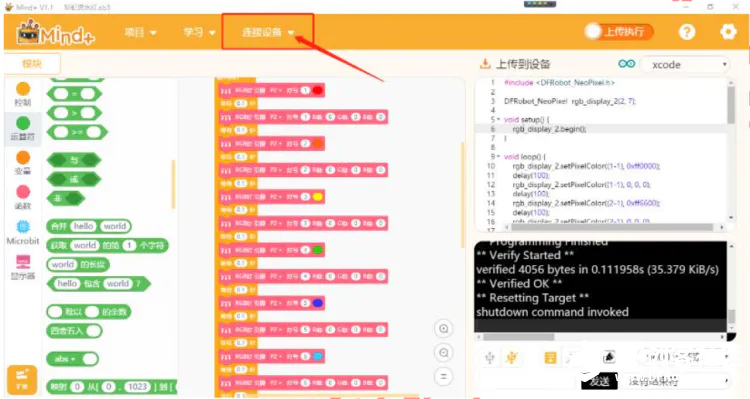The height and width of the screenshot is (399, 750).
Task: Open the help question mark icon
Action: point(687,32)
